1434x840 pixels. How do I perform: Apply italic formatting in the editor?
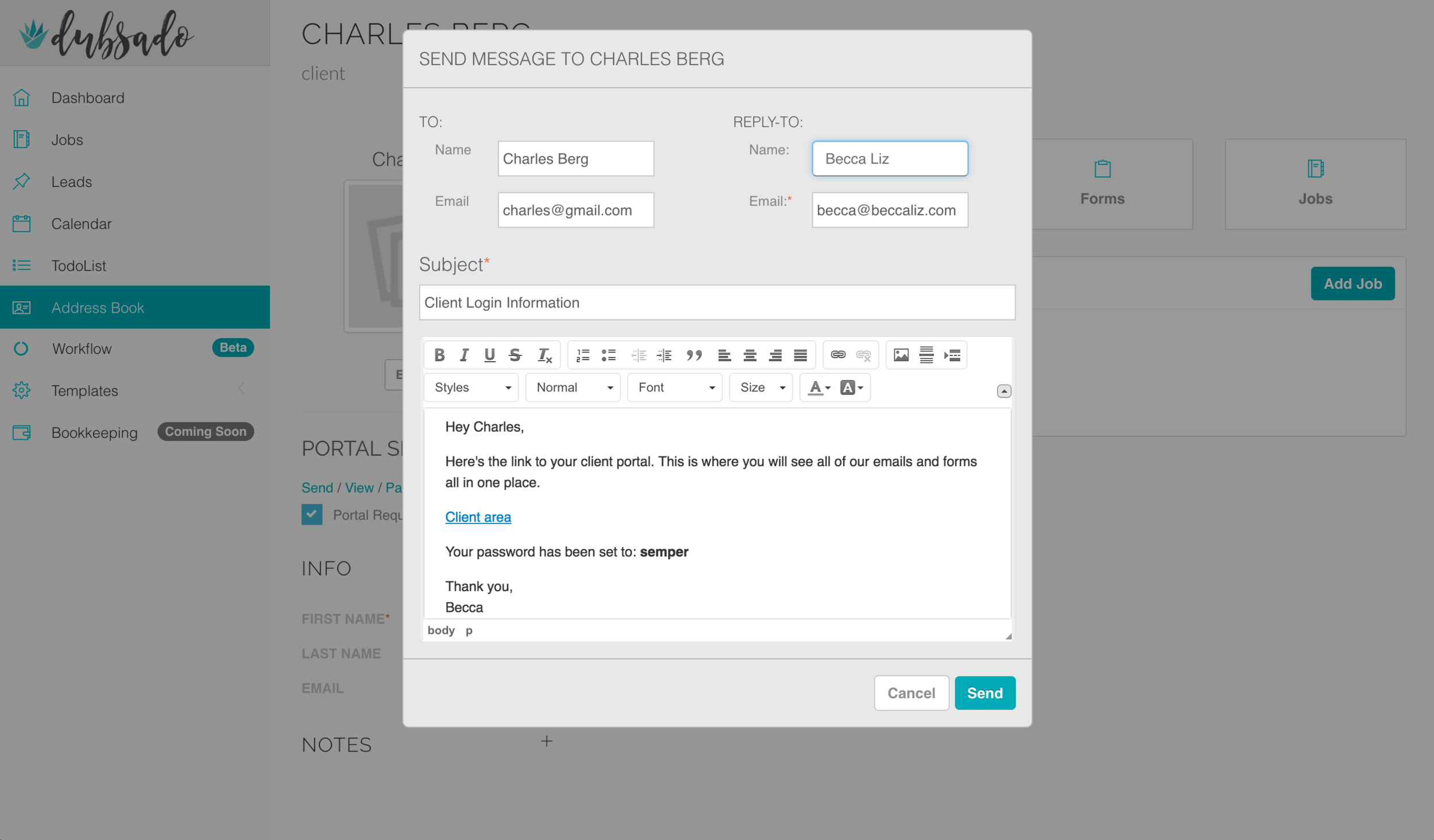464,355
